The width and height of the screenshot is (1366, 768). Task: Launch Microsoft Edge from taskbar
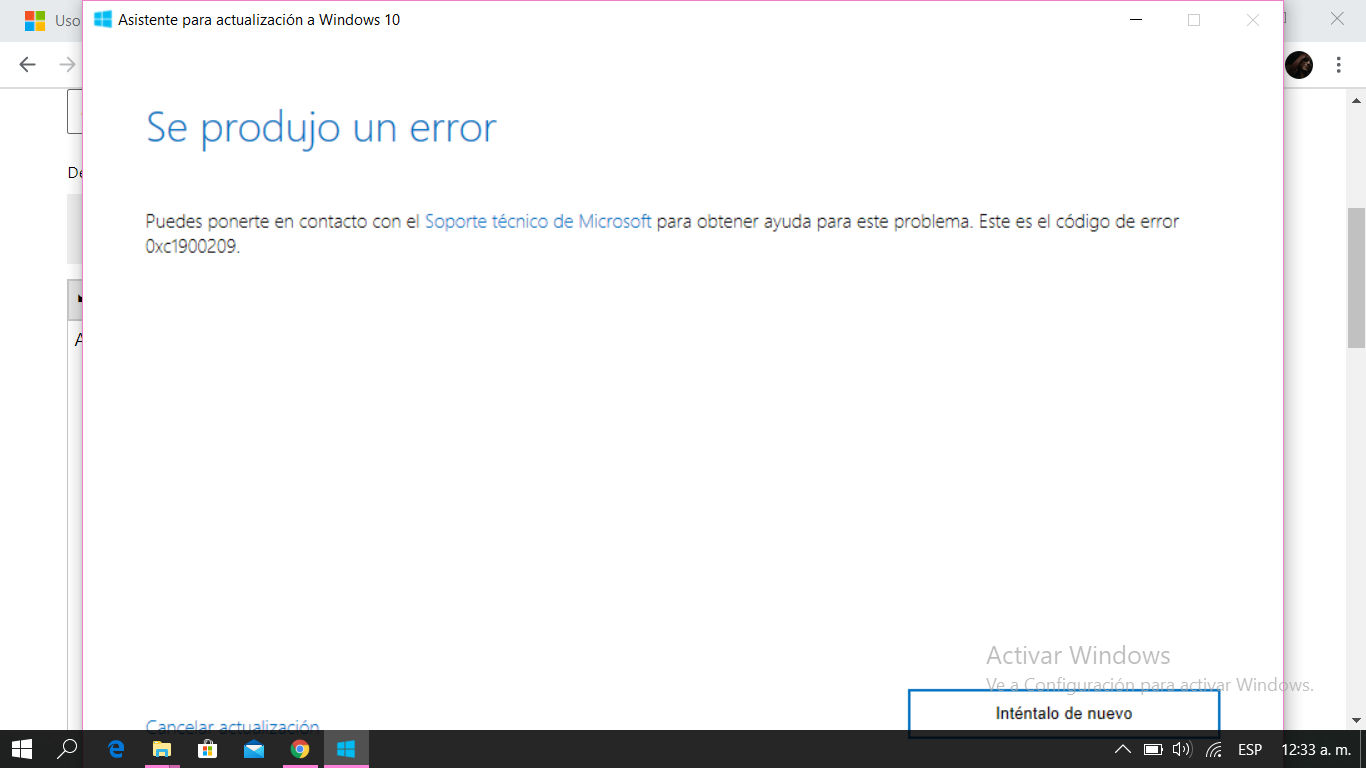pos(116,749)
